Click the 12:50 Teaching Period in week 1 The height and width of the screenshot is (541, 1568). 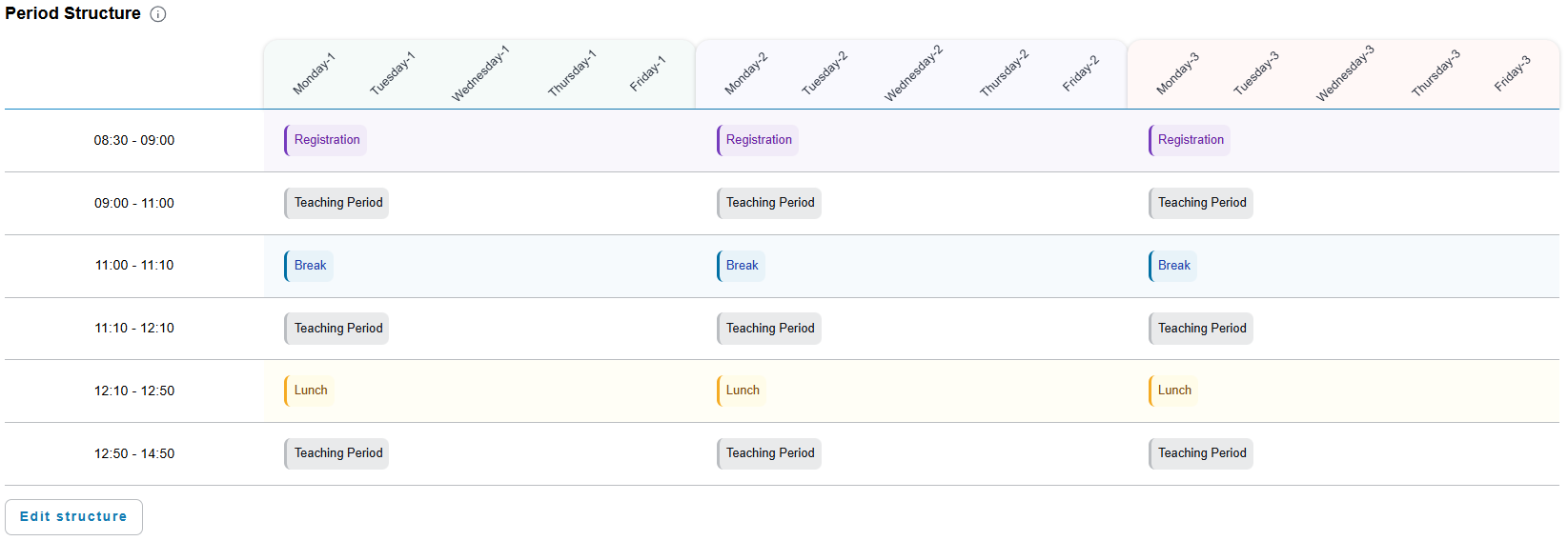tap(336, 453)
